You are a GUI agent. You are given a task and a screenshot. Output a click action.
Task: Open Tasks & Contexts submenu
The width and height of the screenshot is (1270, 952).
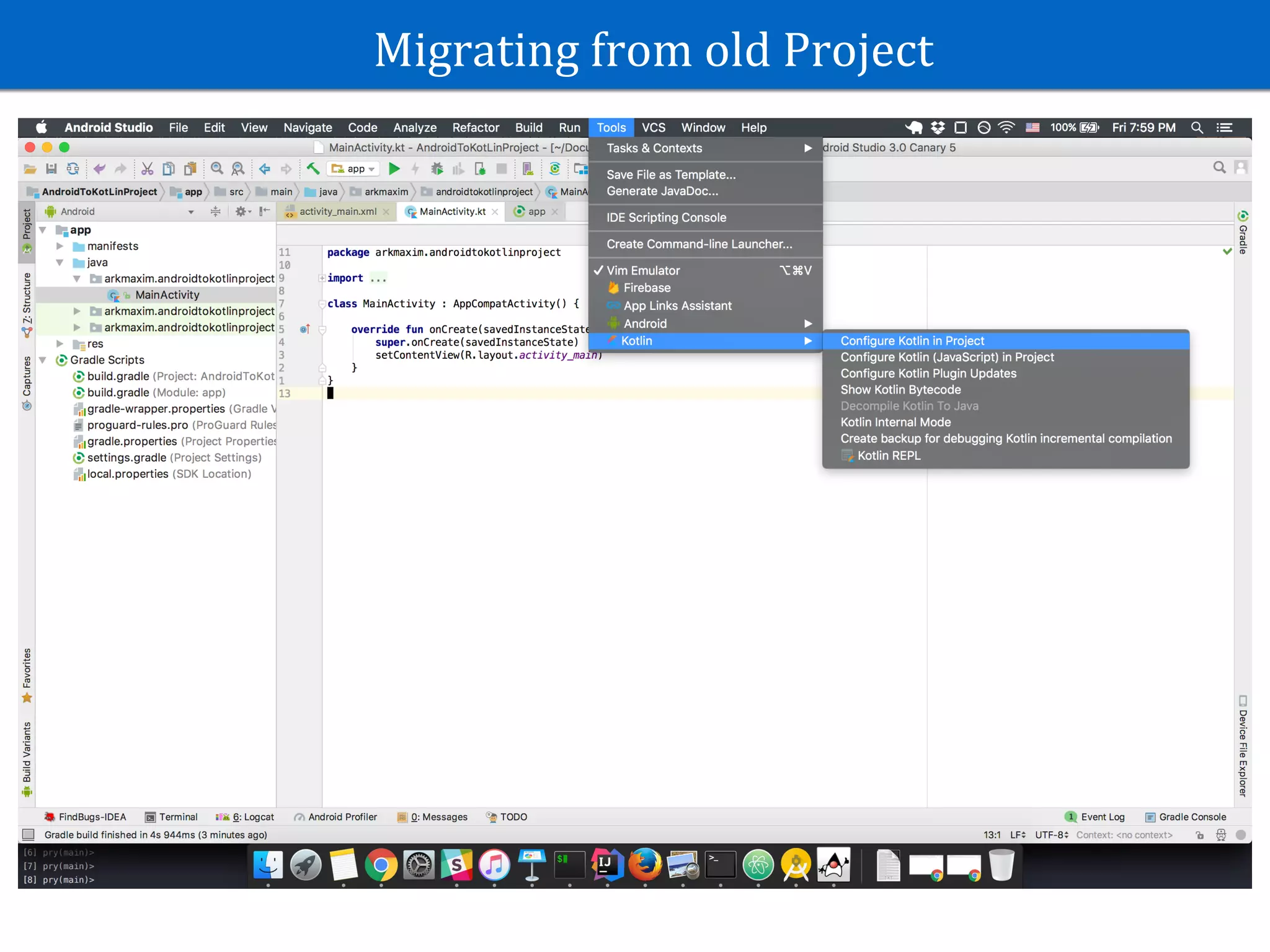[x=705, y=148]
